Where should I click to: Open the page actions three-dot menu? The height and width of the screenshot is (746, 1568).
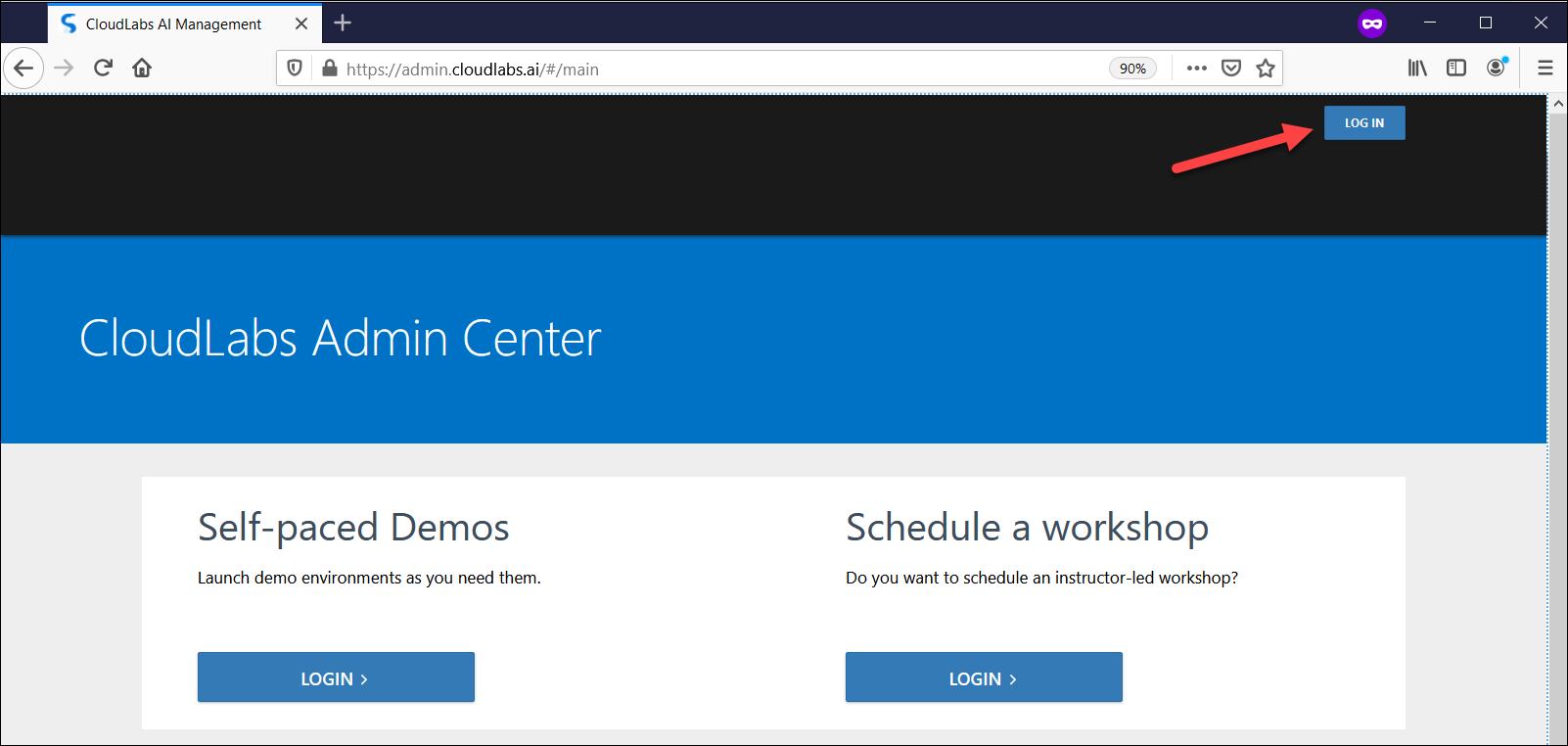click(x=1196, y=69)
